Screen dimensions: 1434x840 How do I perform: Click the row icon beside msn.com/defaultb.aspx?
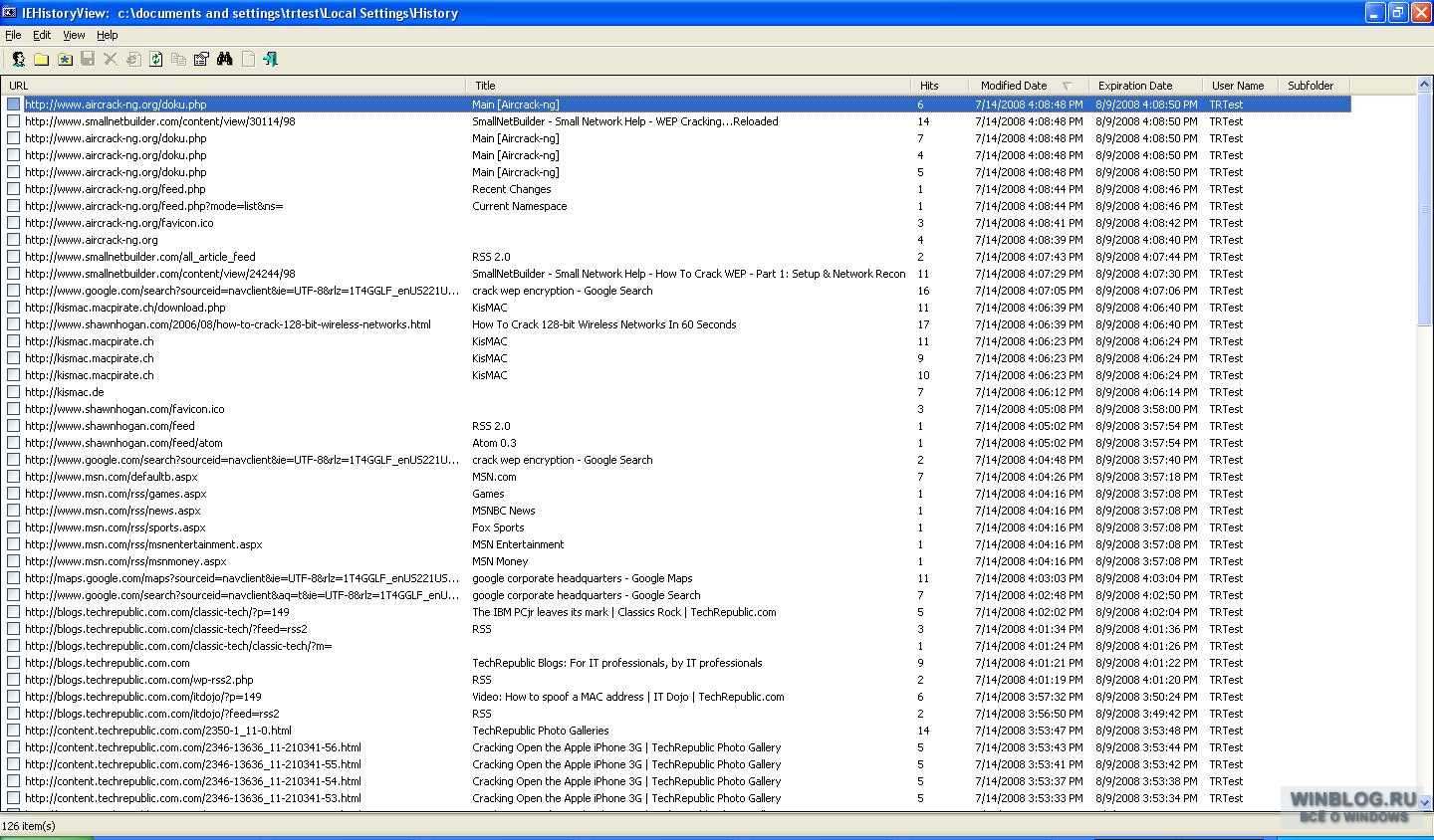tap(14, 477)
